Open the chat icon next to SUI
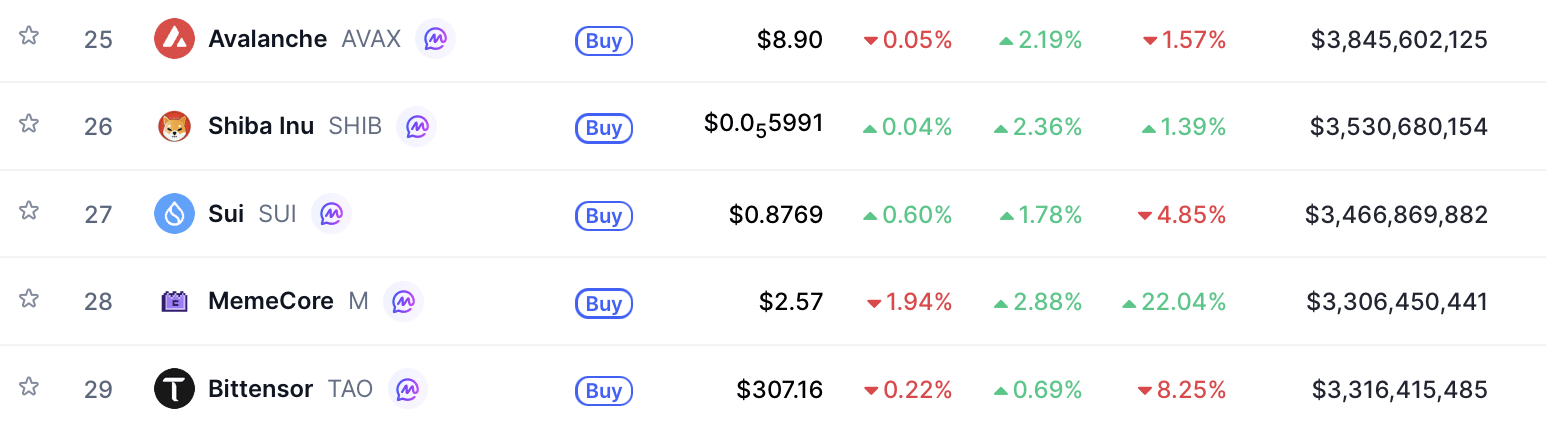1546x424 pixels. point(331,214)
